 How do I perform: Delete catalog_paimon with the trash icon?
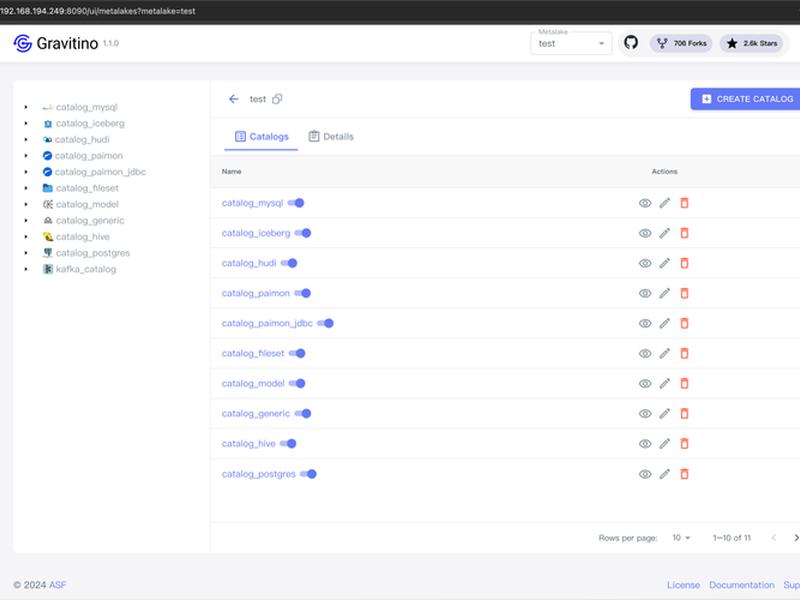(x=684, y=293)
